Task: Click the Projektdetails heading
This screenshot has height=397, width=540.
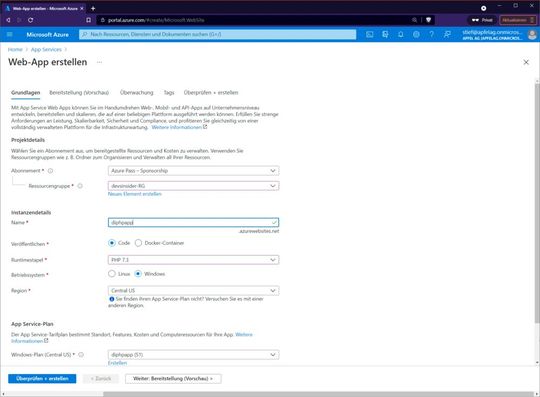Action: pyautogui.click(x=28, y=140)
